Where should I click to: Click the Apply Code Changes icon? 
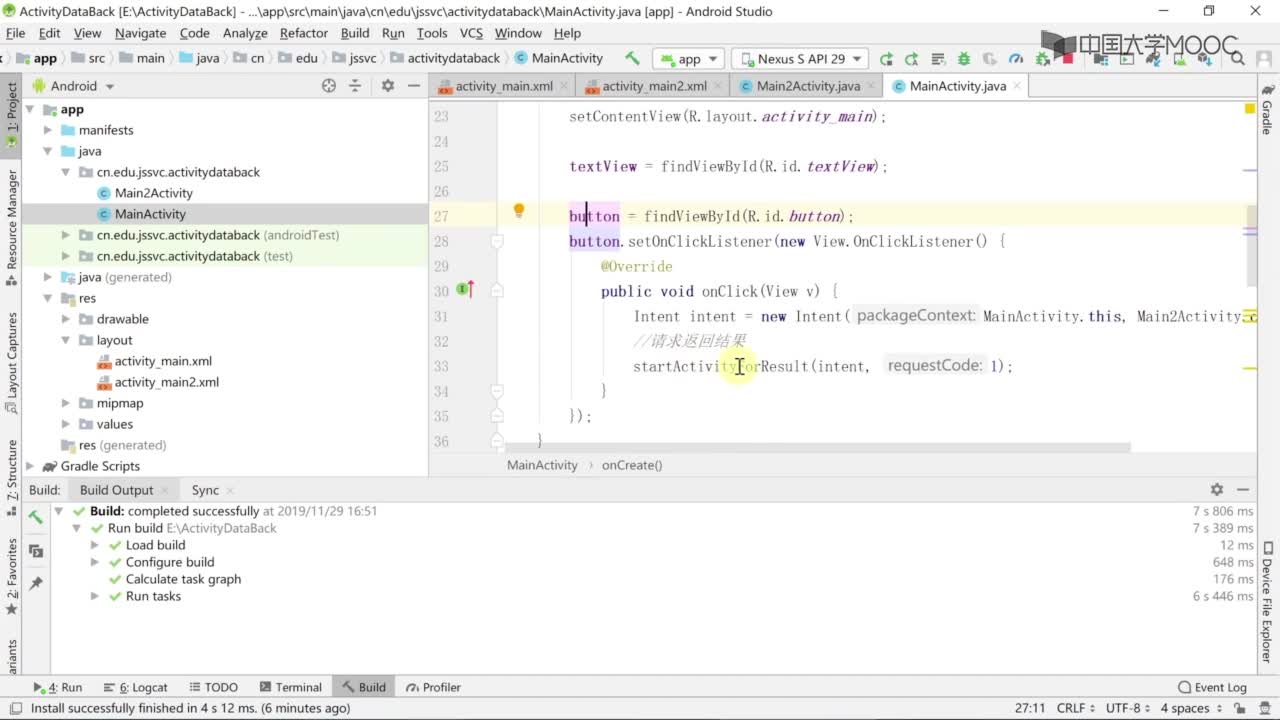[x=938, y=59]
